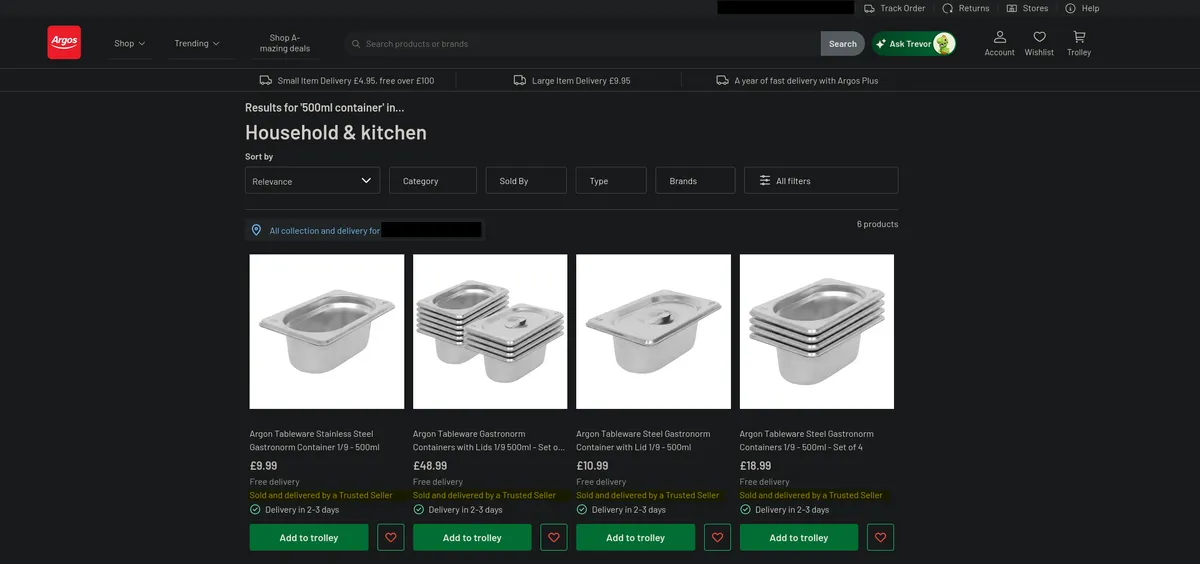Click the Track Order truck icon
Image resolution: width=1200 pixels, height=564 pixels.
coord(871,8)
